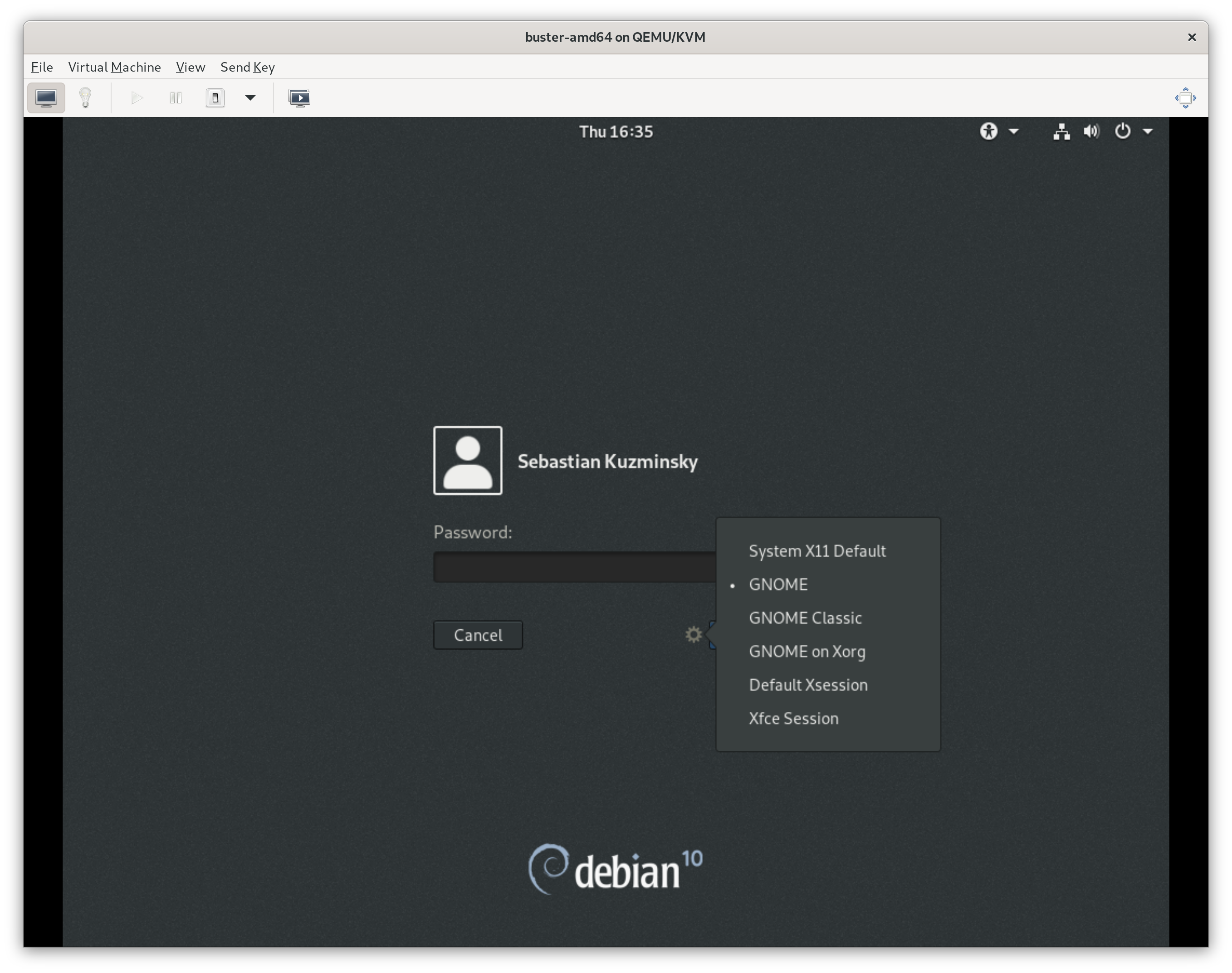Viewport: 1232px width, 973px height.
Task: Open the accessibility menu icon
Action: (x=990, y=131)
